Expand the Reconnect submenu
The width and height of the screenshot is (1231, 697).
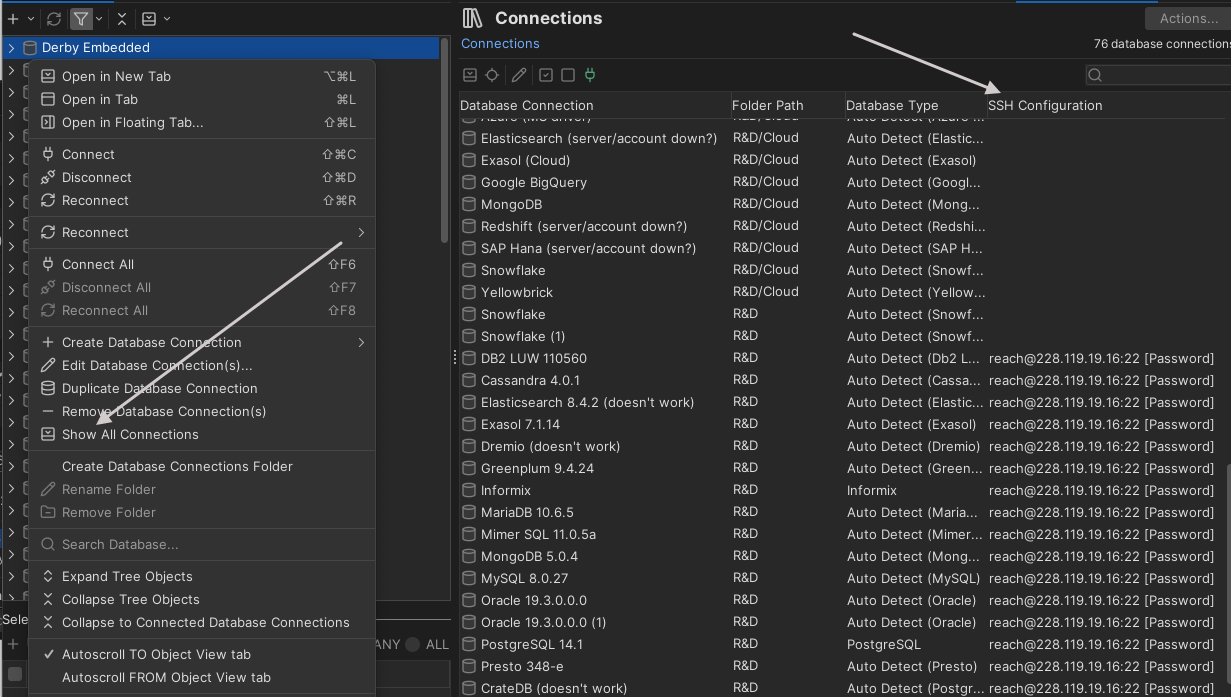[200, 231]
